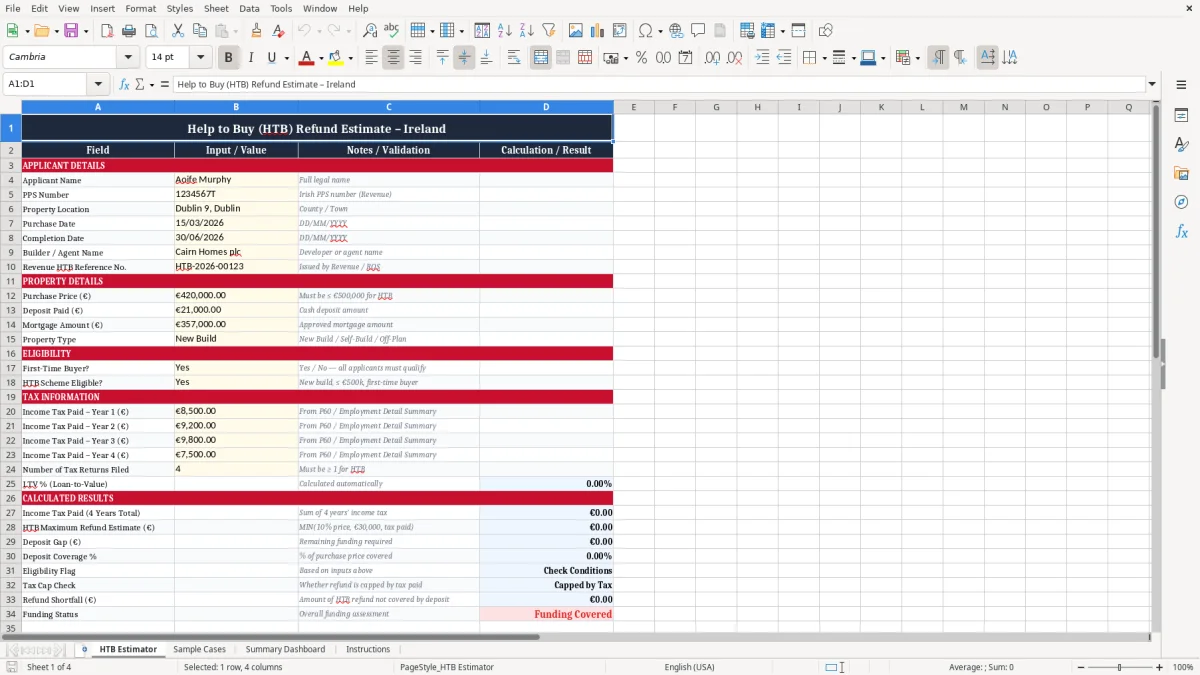Click Merge and Center Cells icon
This screenshot has height=675, width=1200.
coord(541,58)
